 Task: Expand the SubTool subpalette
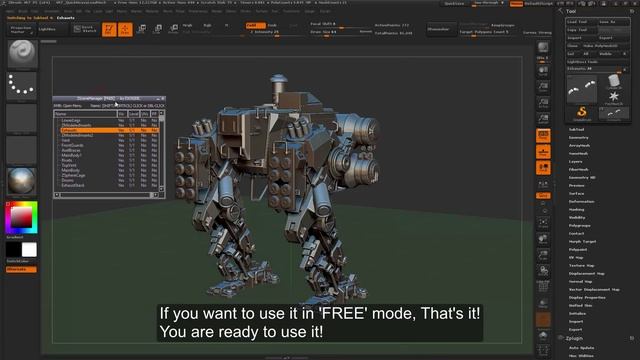click(576, 129)
